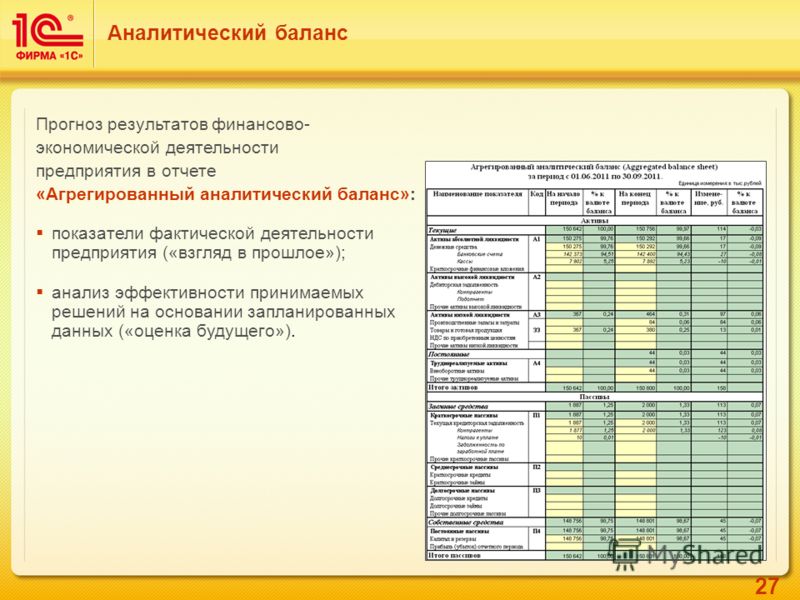Click the period line "01.06.2011 по 30.09.2011"

pos(594,177)
